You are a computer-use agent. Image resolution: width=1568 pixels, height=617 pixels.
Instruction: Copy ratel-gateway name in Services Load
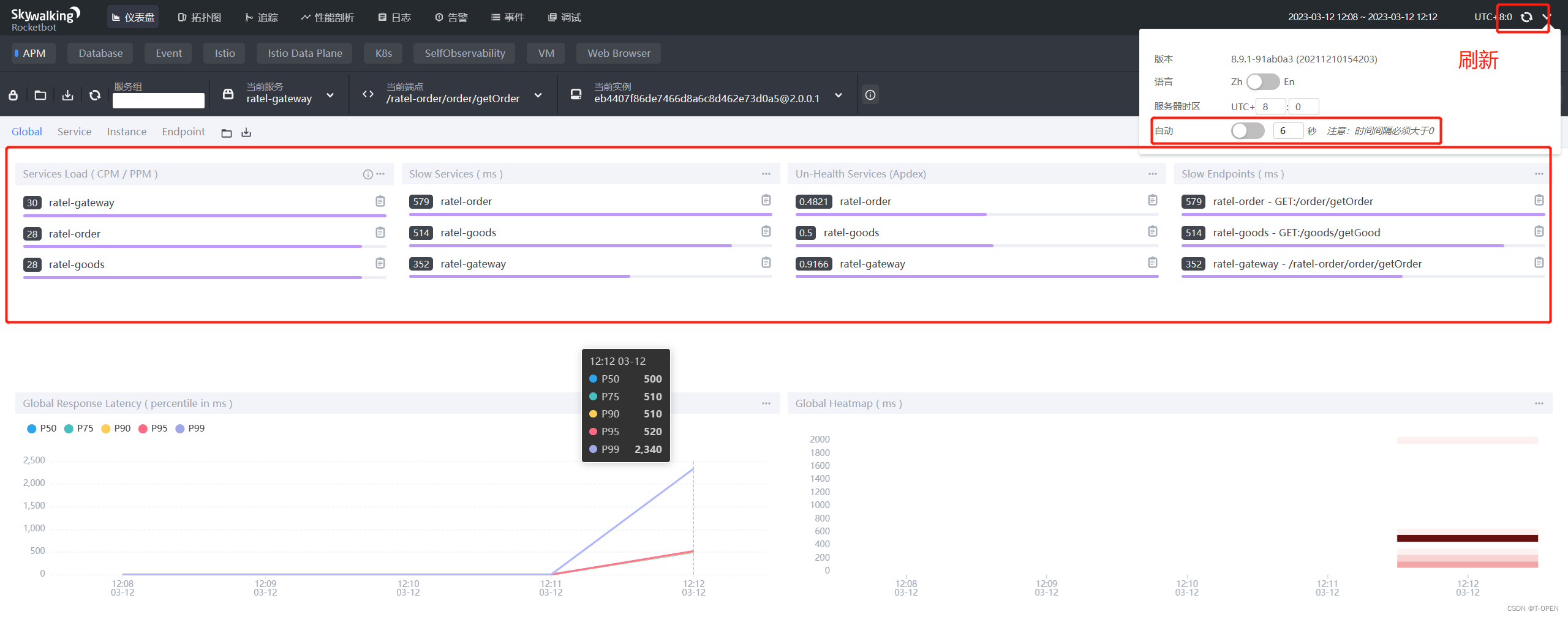(x=380, y=201)
